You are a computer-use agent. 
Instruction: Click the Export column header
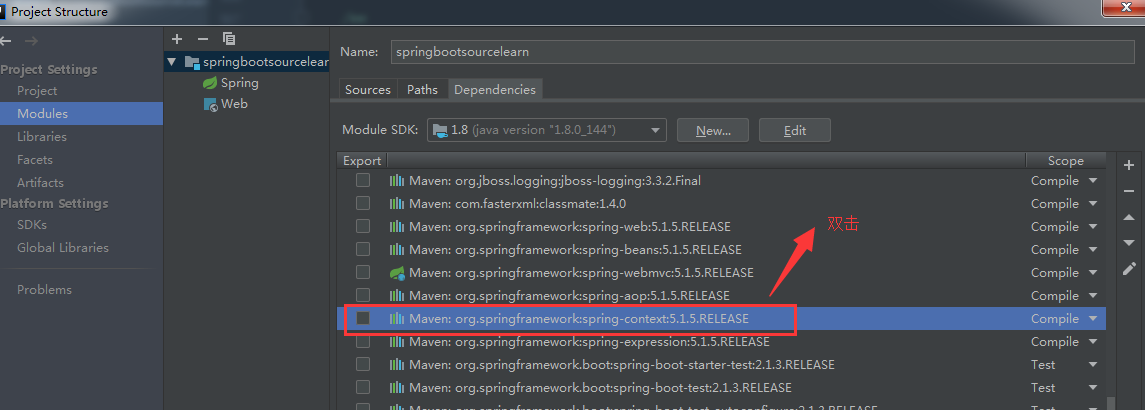coord(362,161)
